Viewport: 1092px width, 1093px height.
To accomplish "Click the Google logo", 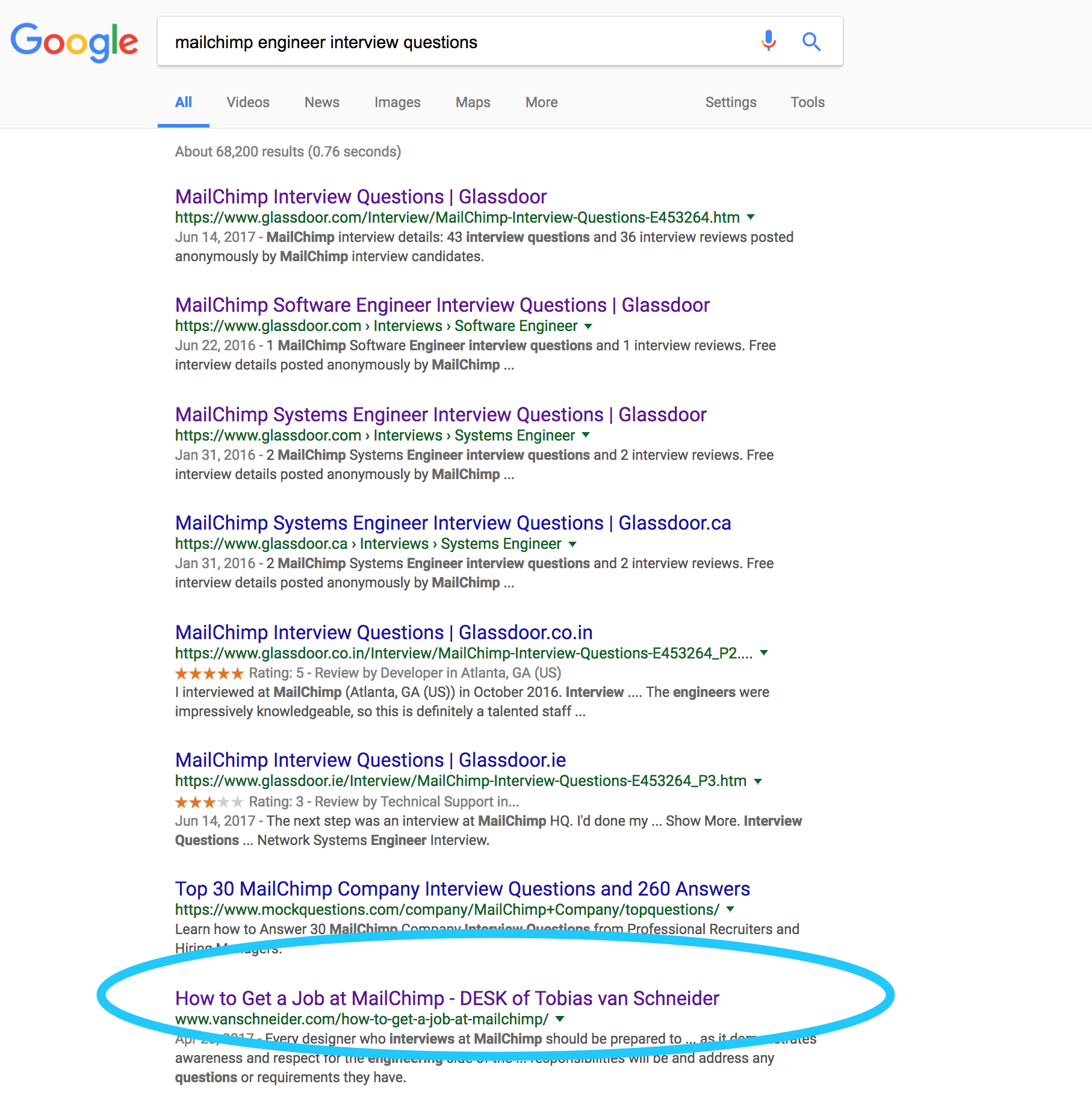I will click(x=75, y=43).
